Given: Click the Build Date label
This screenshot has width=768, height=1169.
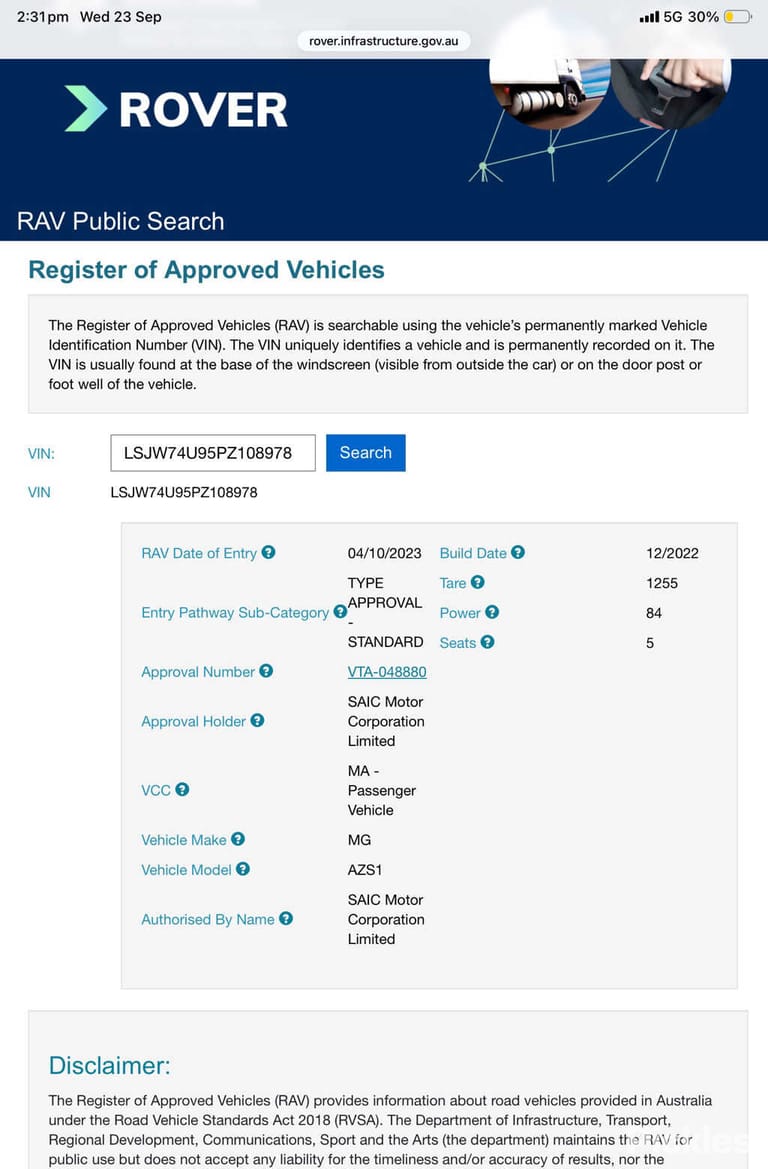Looking at the screenshot, I should click(473, 553).
